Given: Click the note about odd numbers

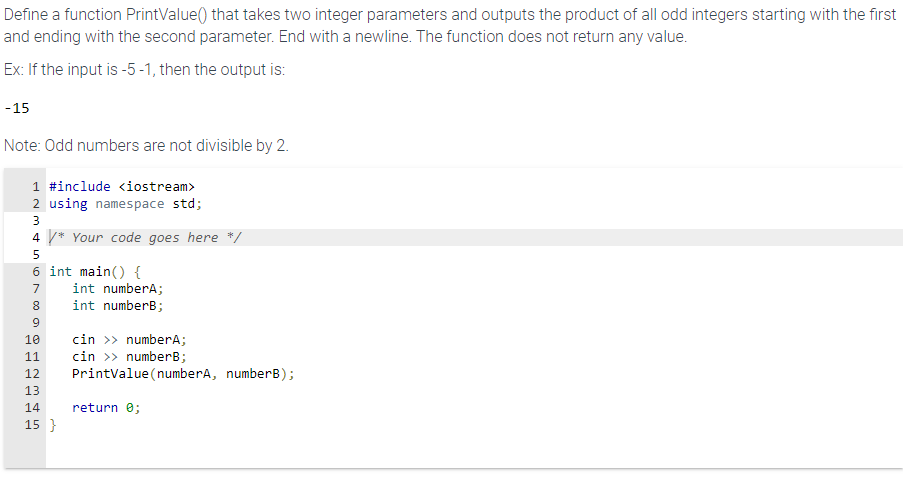Looking at the screenshot, I should click(x=146, y=145).
